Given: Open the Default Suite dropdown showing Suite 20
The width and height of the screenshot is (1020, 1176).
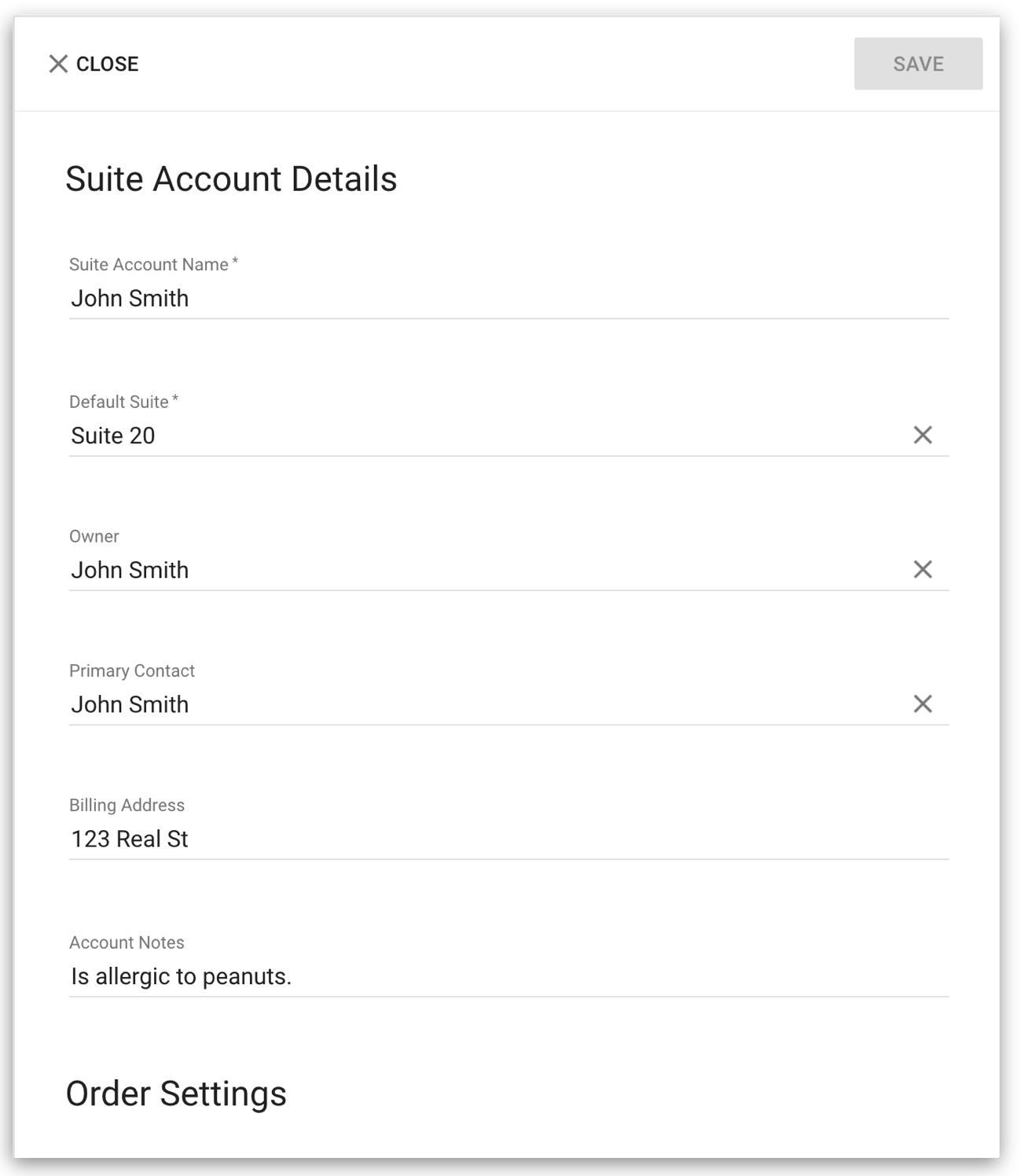Looking at the screenshot, I should click(x=487, y=435).
